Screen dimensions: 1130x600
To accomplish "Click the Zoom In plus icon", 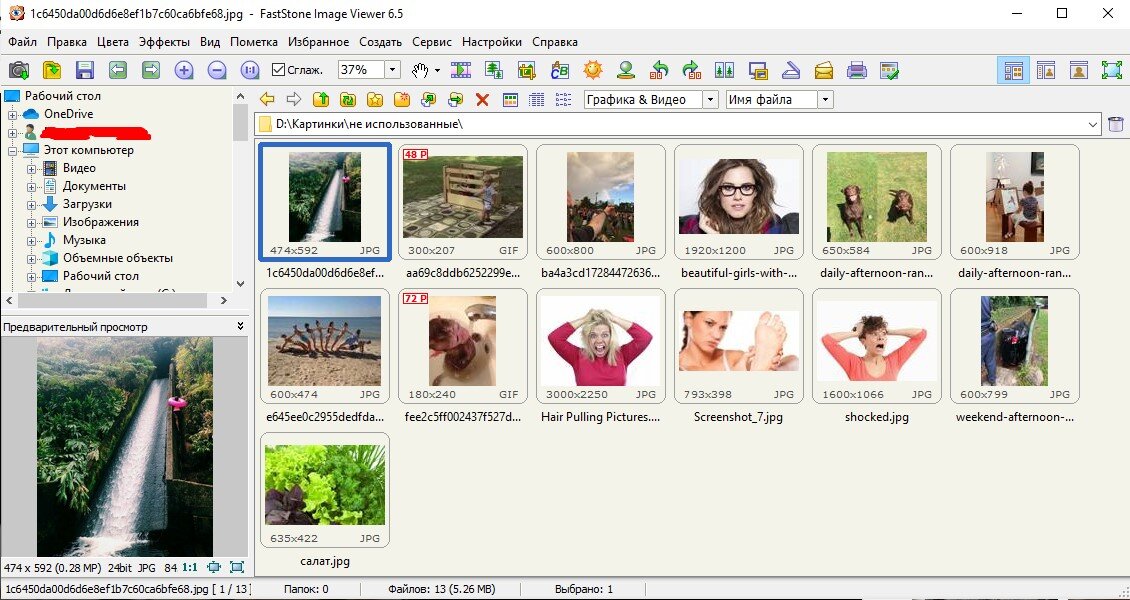I will point(184,70).
